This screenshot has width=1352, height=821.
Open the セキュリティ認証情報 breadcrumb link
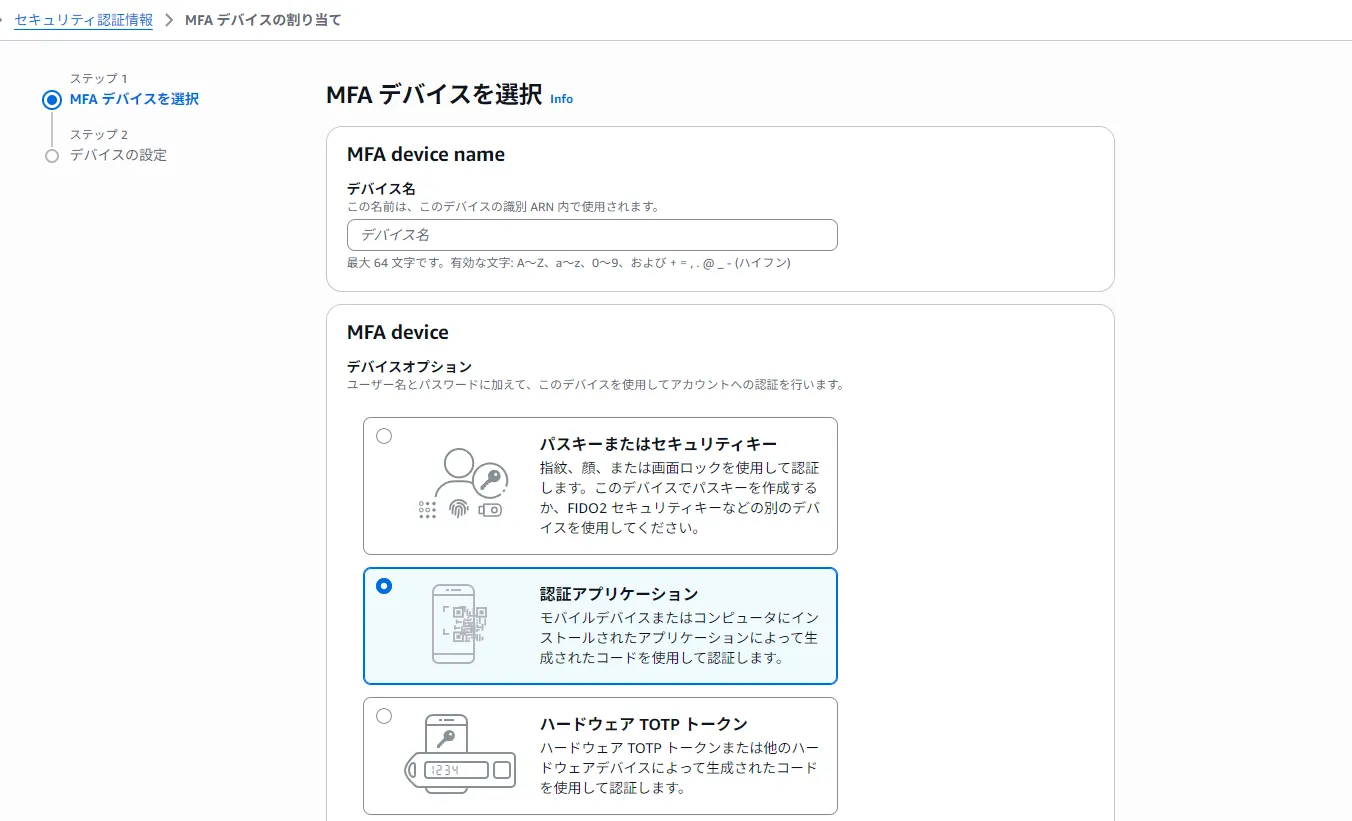(84, 19)
